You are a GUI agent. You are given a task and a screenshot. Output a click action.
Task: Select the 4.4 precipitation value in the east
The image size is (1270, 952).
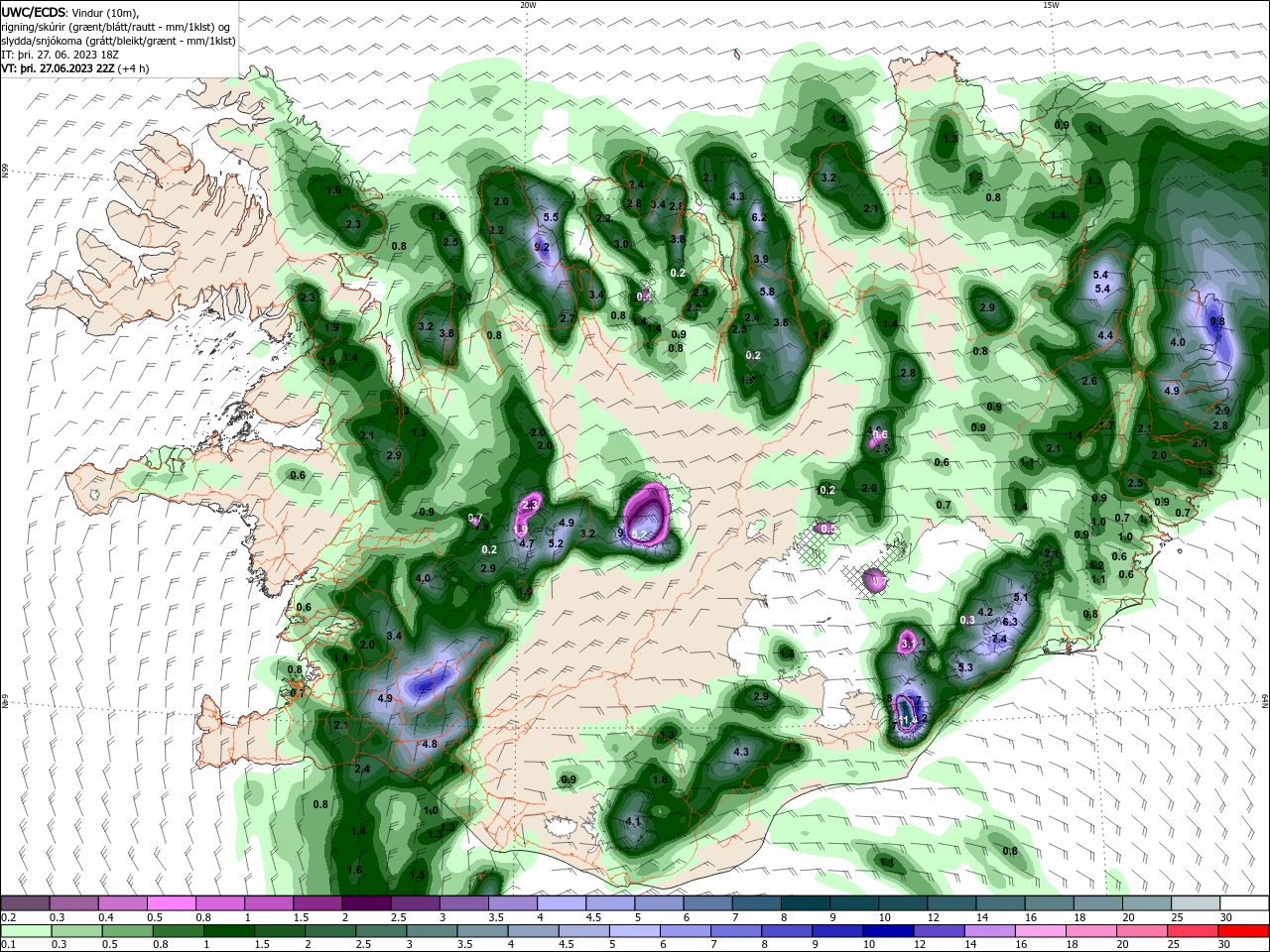click(1105, 336)
